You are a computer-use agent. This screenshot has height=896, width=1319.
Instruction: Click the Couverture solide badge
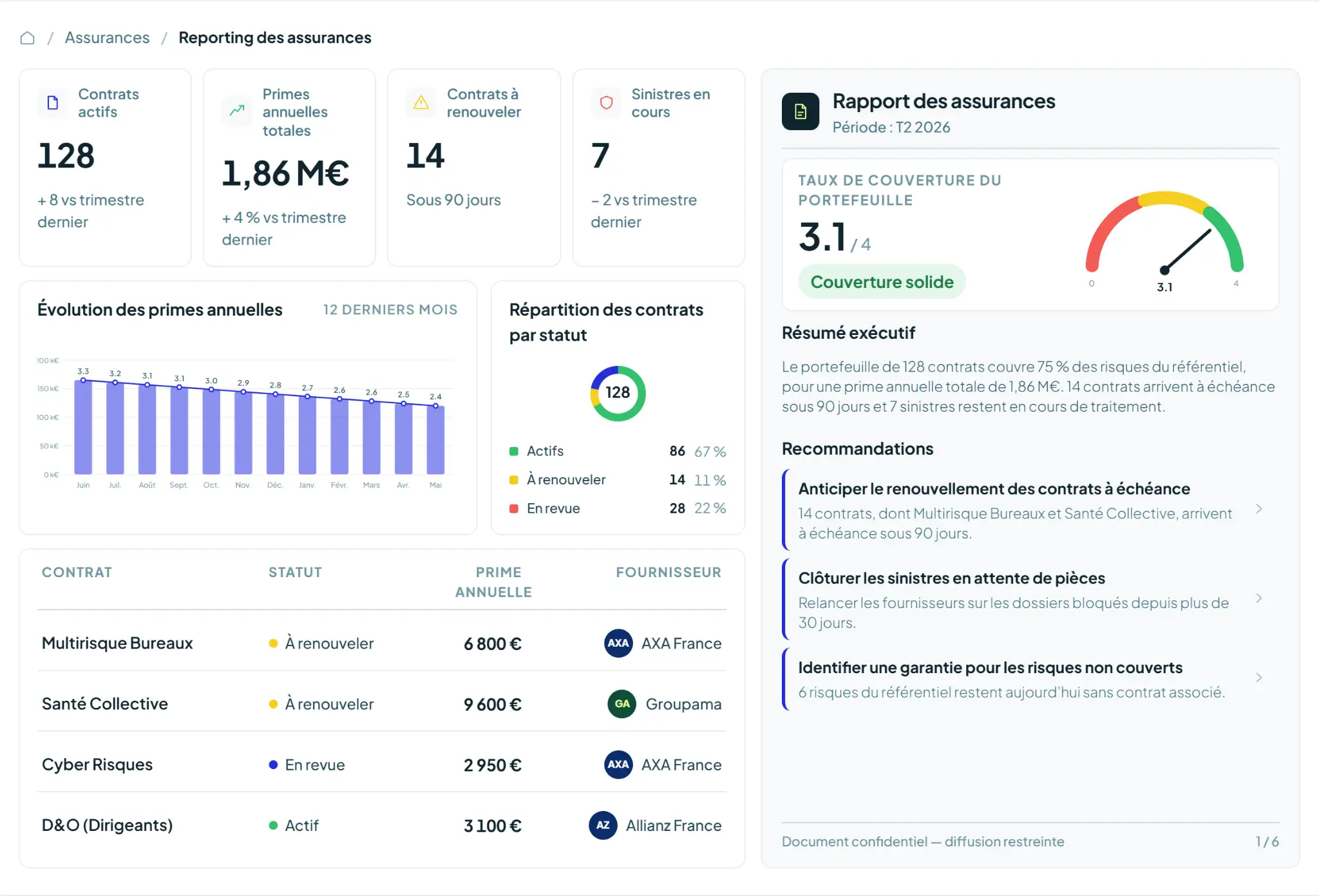882,282
